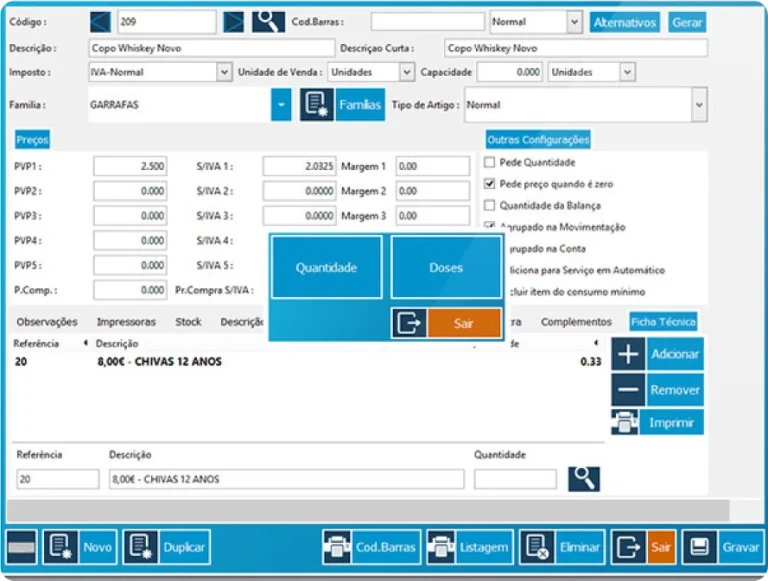768x581 pixels.
Task: Click the next record arrow beside Código
Action: point(233,21)
